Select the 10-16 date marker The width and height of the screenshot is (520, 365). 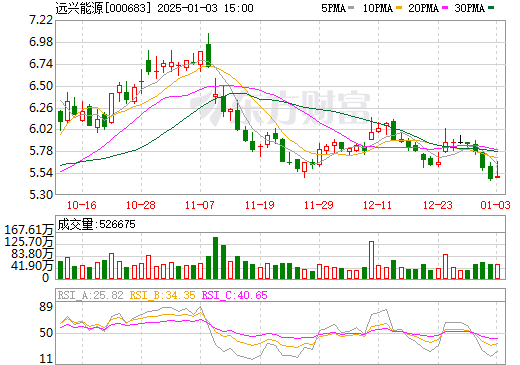[x=82, y=205]
